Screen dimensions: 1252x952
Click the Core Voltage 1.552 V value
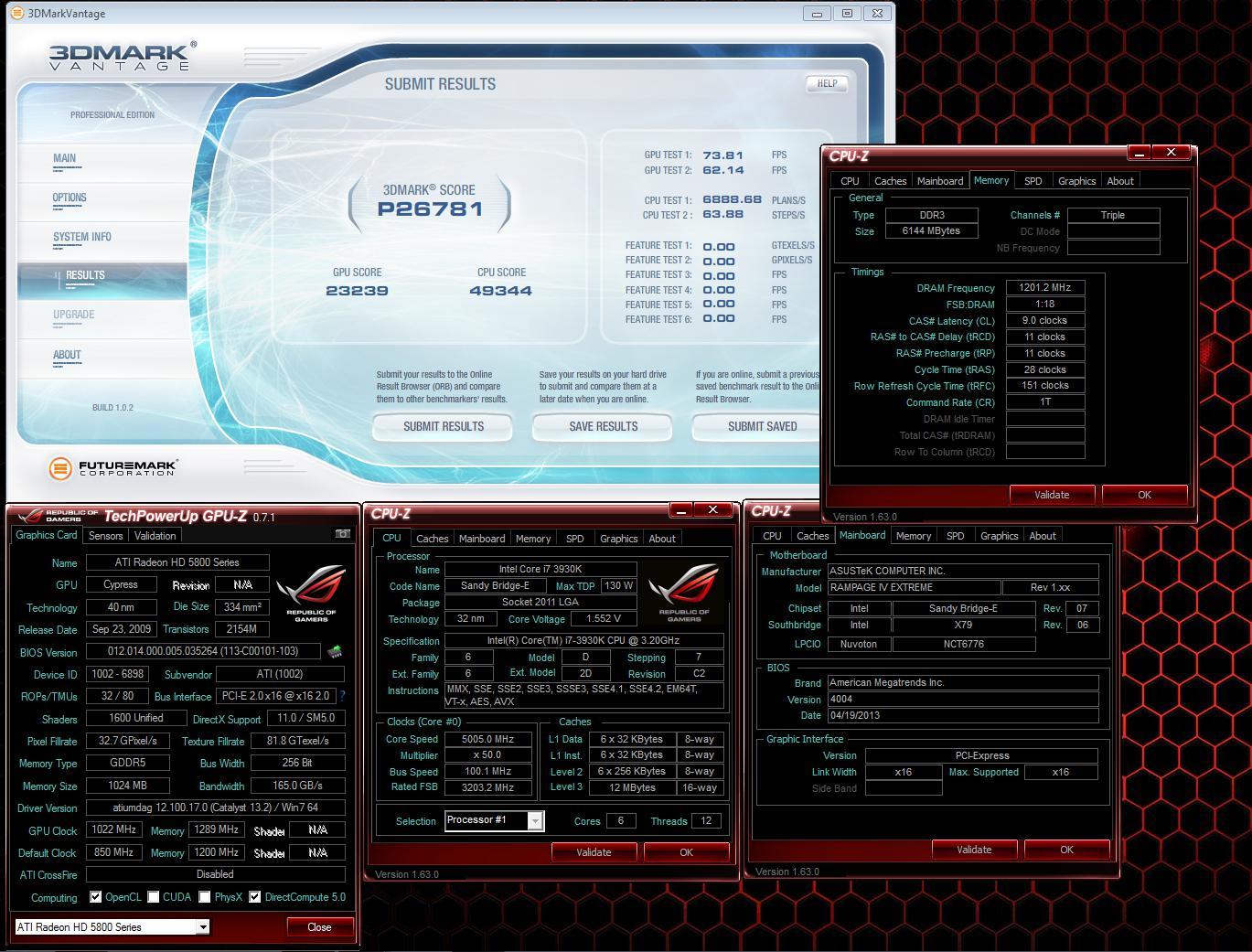click(x=603, y=618)
